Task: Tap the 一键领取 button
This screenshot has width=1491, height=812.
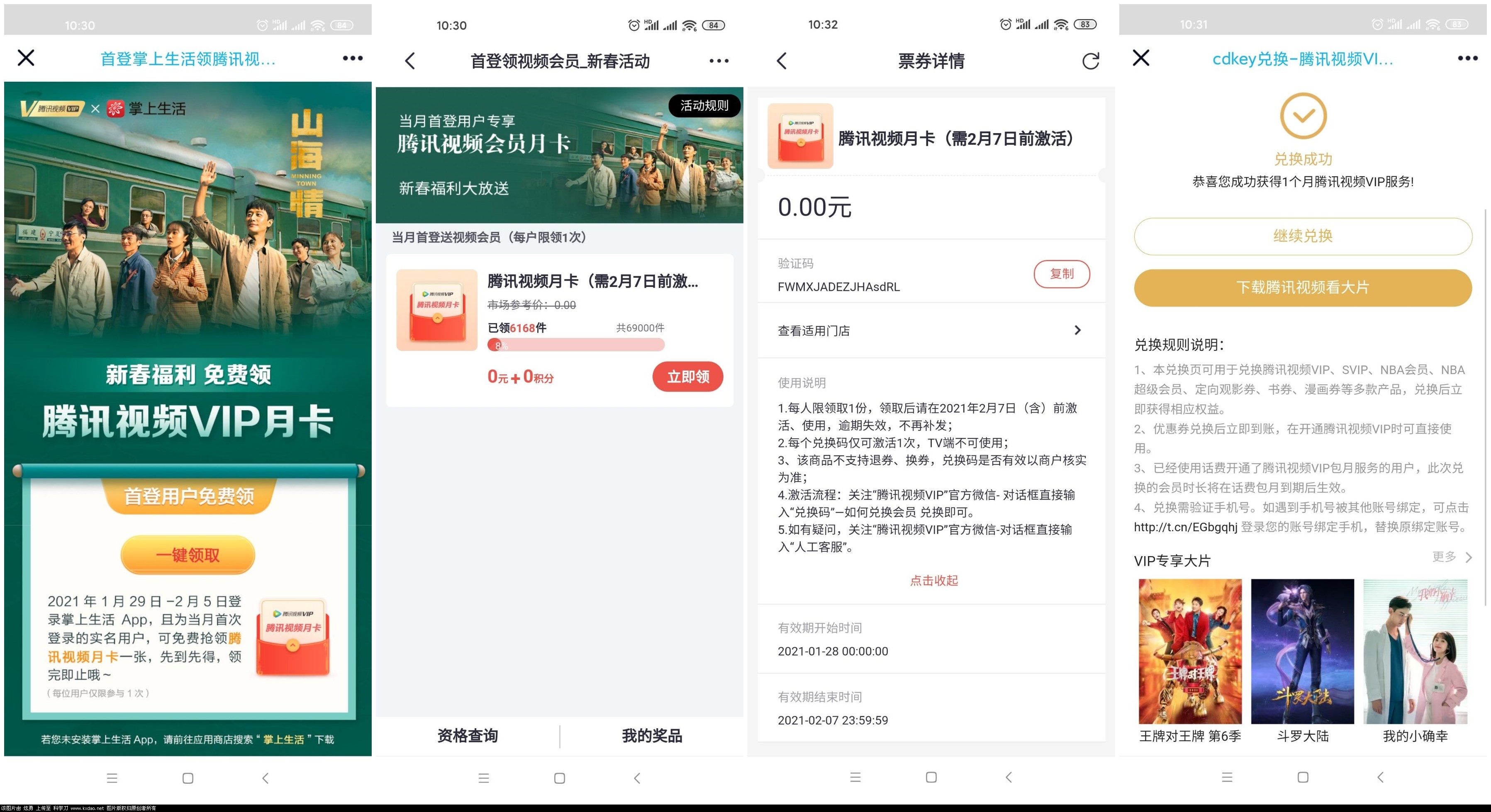Action: pos(188,555)
